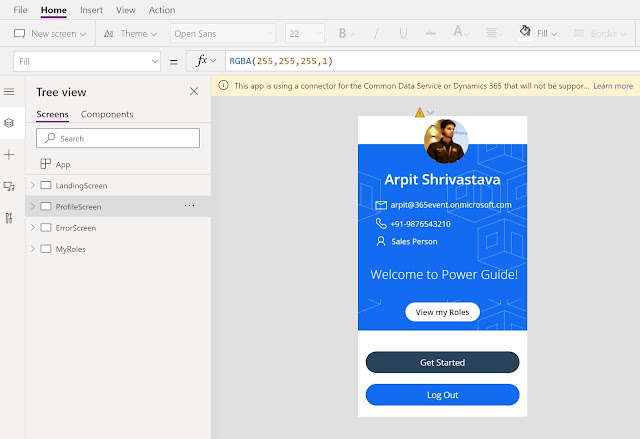This screenshot has height=439, width=640.
Task: Click the info icon in notification banner
Action: point(223,85)
